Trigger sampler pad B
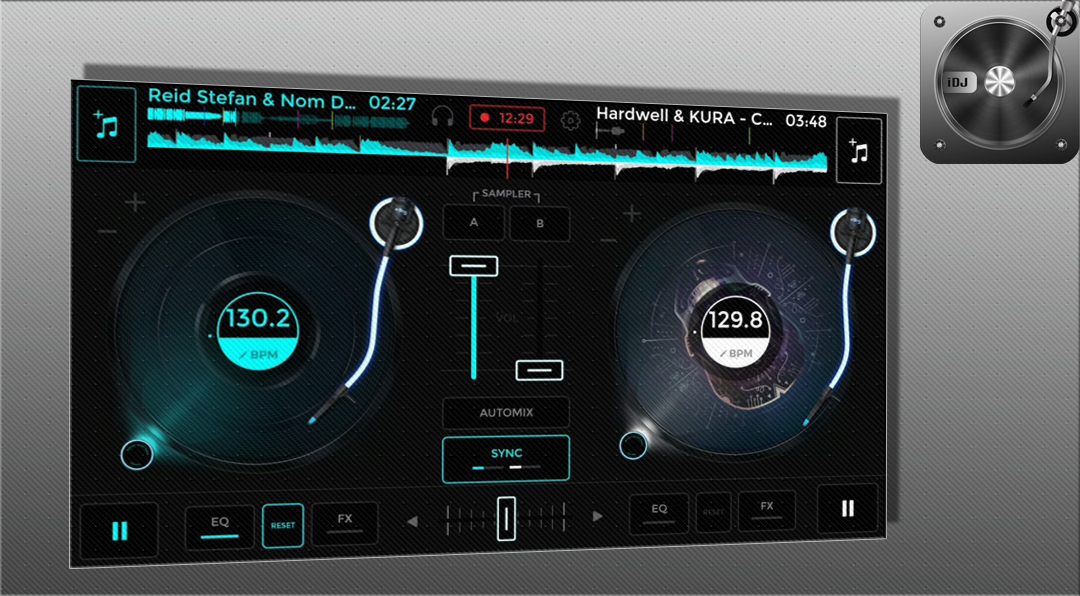The height and width of the screenshot is (596, 1080). (x=539, y=224)
